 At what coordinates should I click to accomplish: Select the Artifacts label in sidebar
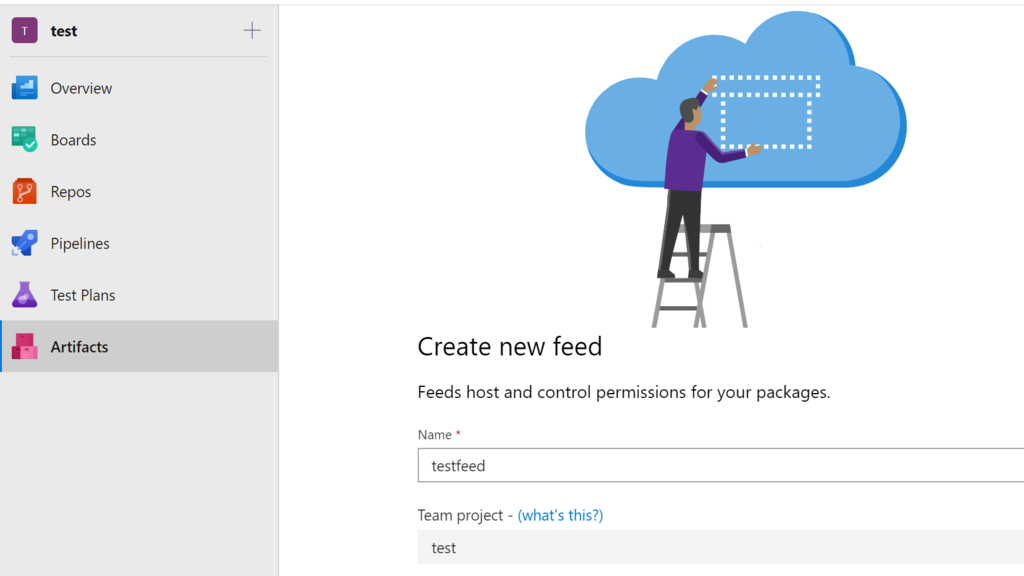pos(79,347)
